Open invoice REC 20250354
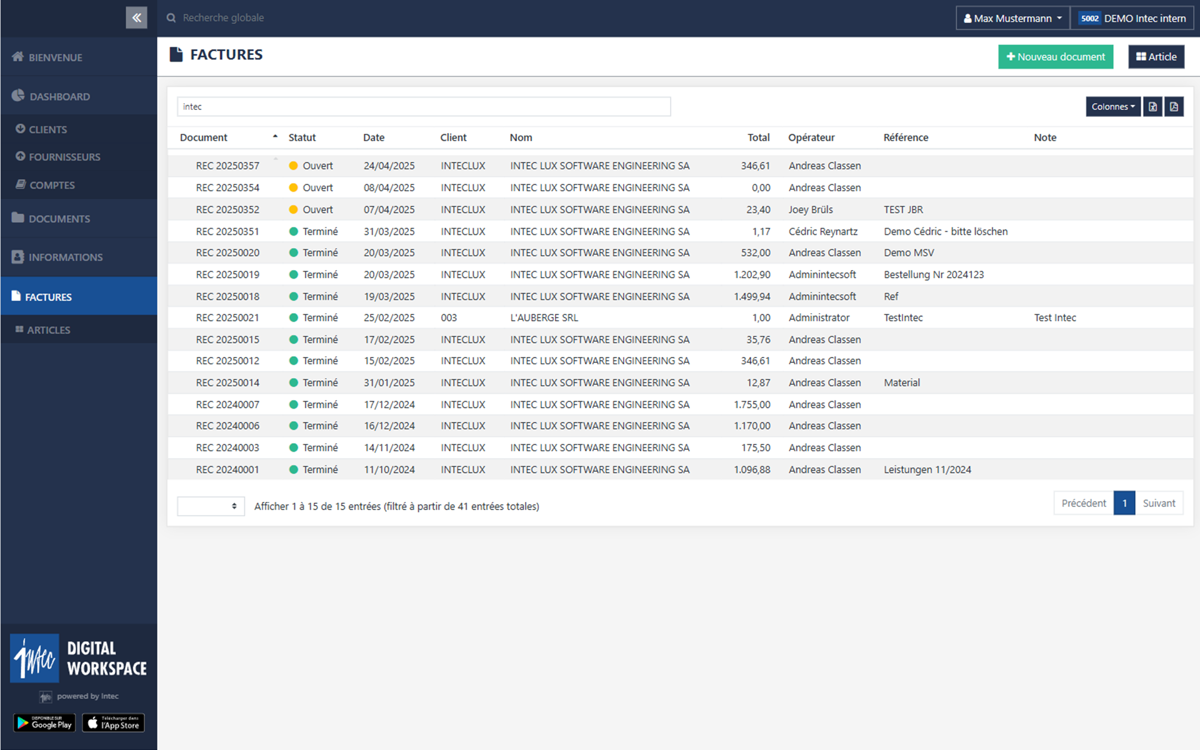Image resolution: width=1200 pixels, height=750 pixels. click(227, 188)
